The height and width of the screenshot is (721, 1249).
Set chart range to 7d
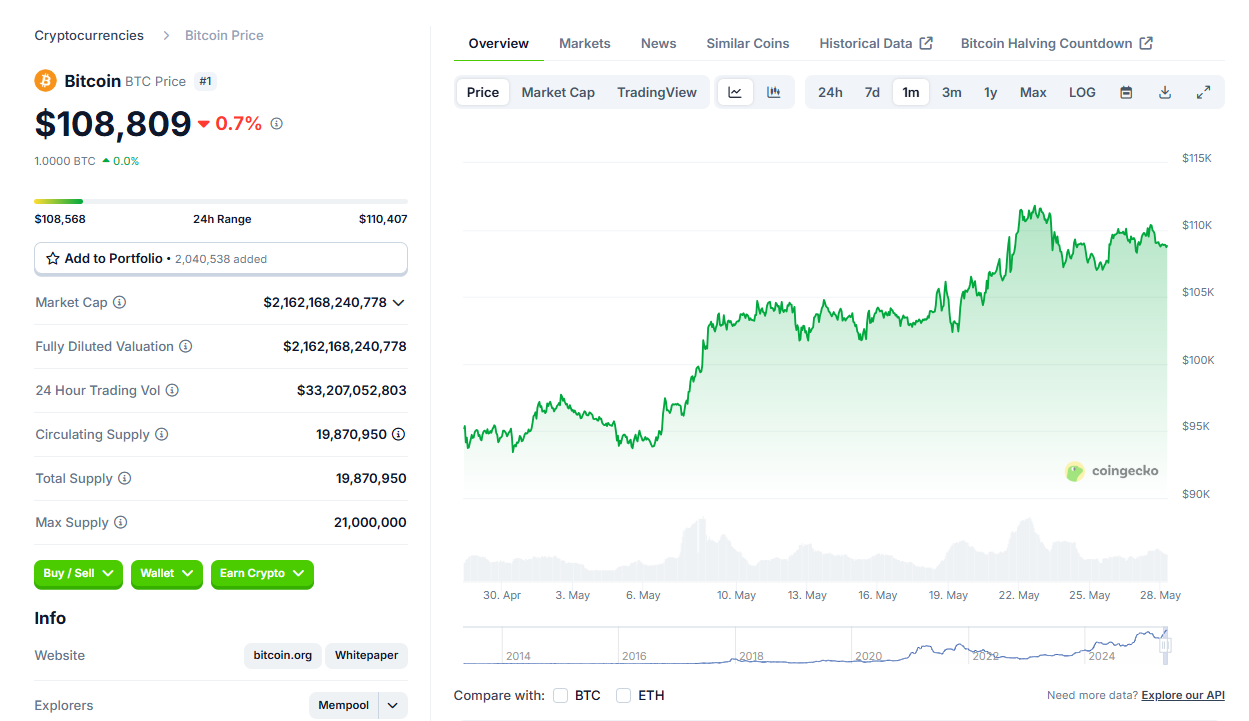pyautogui.click(x=872, y=92)
